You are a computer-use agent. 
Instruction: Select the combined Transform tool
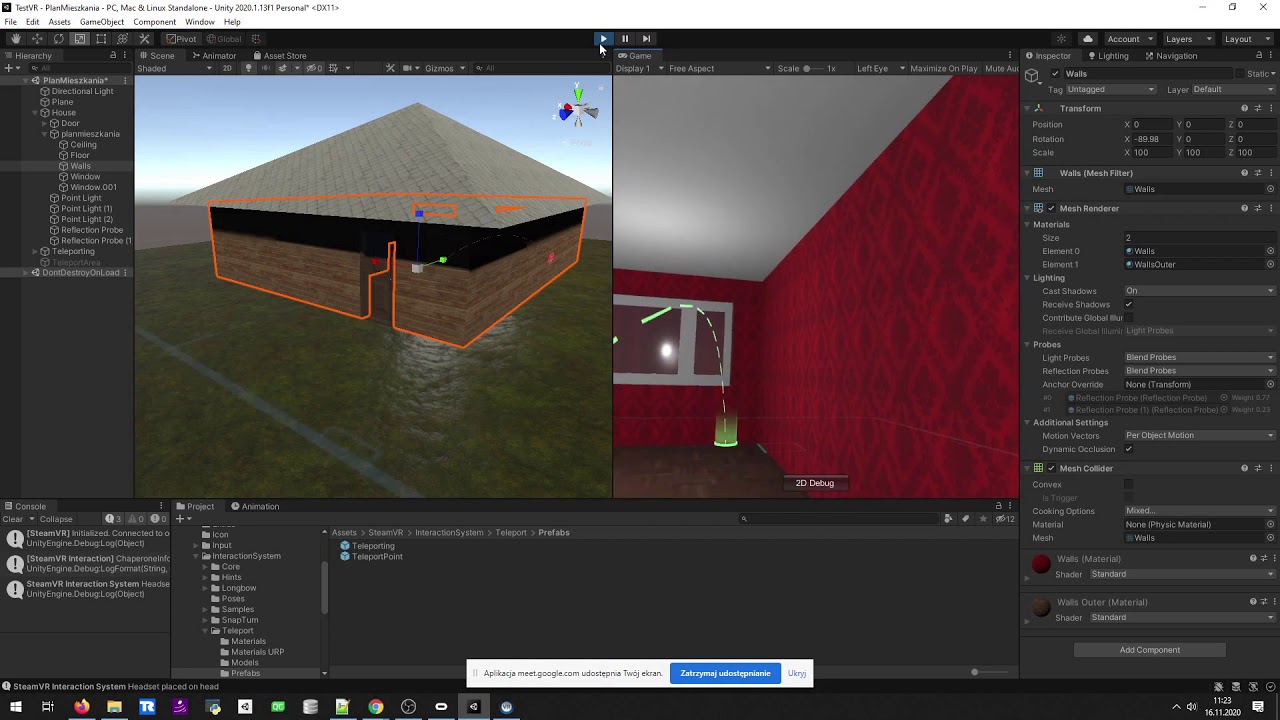[122, 39]
